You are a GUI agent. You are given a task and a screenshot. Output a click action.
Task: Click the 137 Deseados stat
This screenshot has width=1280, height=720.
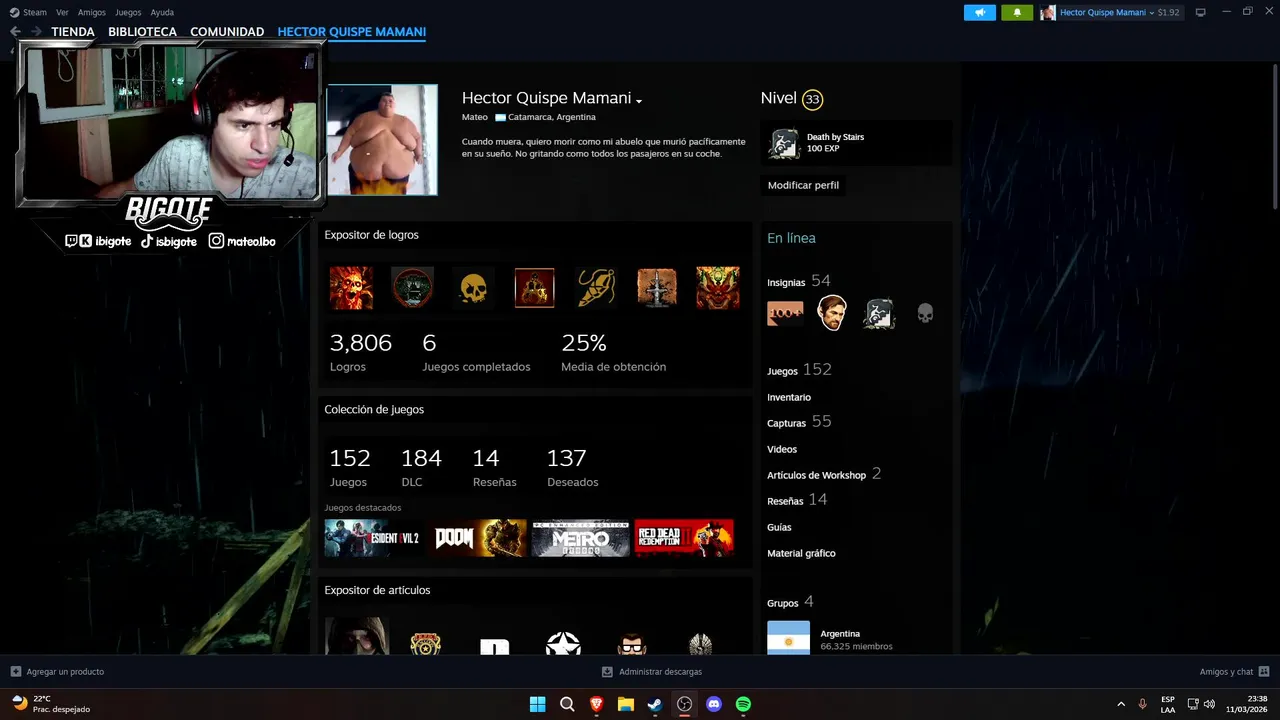572,467
